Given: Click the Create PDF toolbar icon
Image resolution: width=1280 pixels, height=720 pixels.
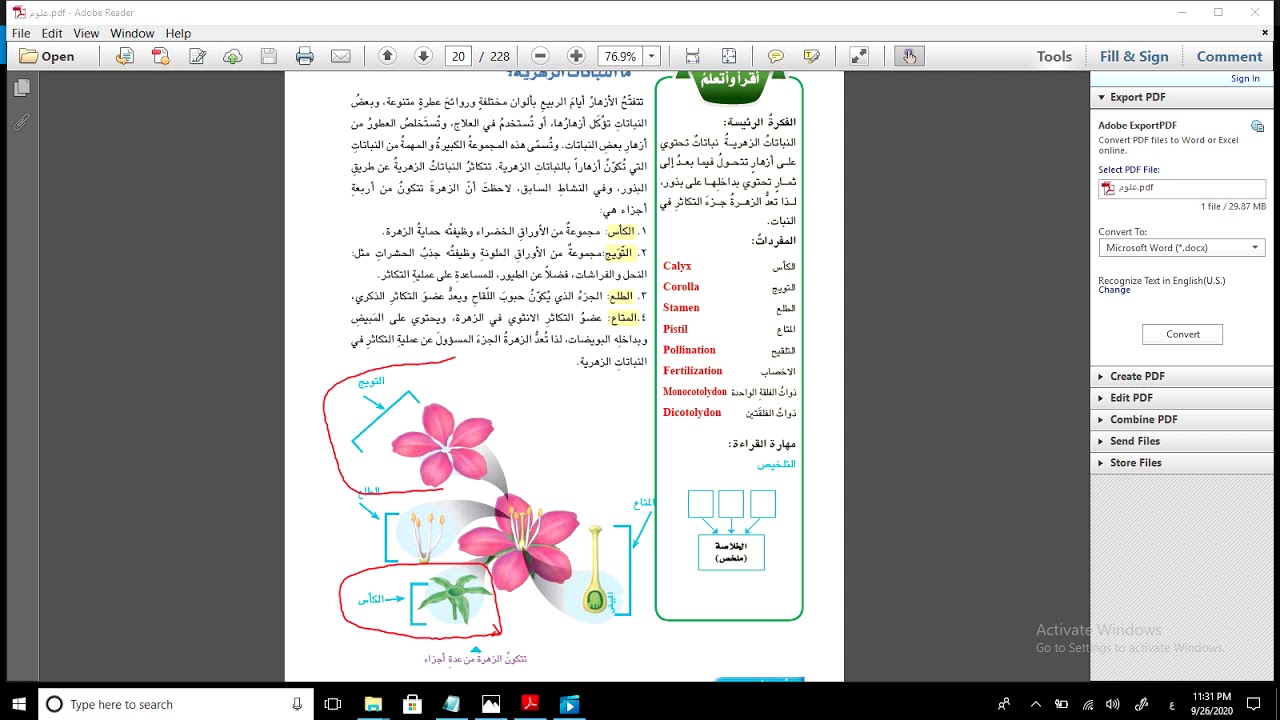Looking at the screenshot, I should 160,56.
